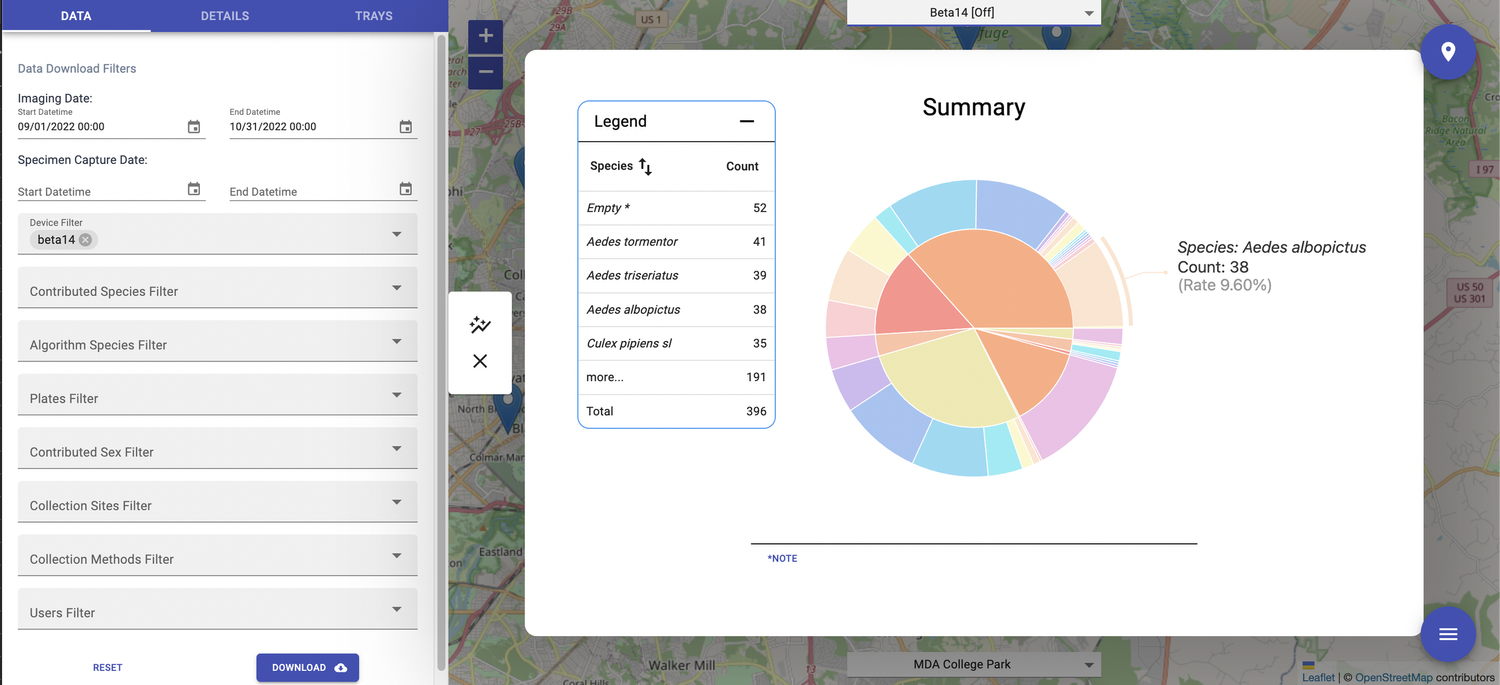Remove the beta14 device chip
Viewport: 1500px width, 685px height.
point(86,240)
